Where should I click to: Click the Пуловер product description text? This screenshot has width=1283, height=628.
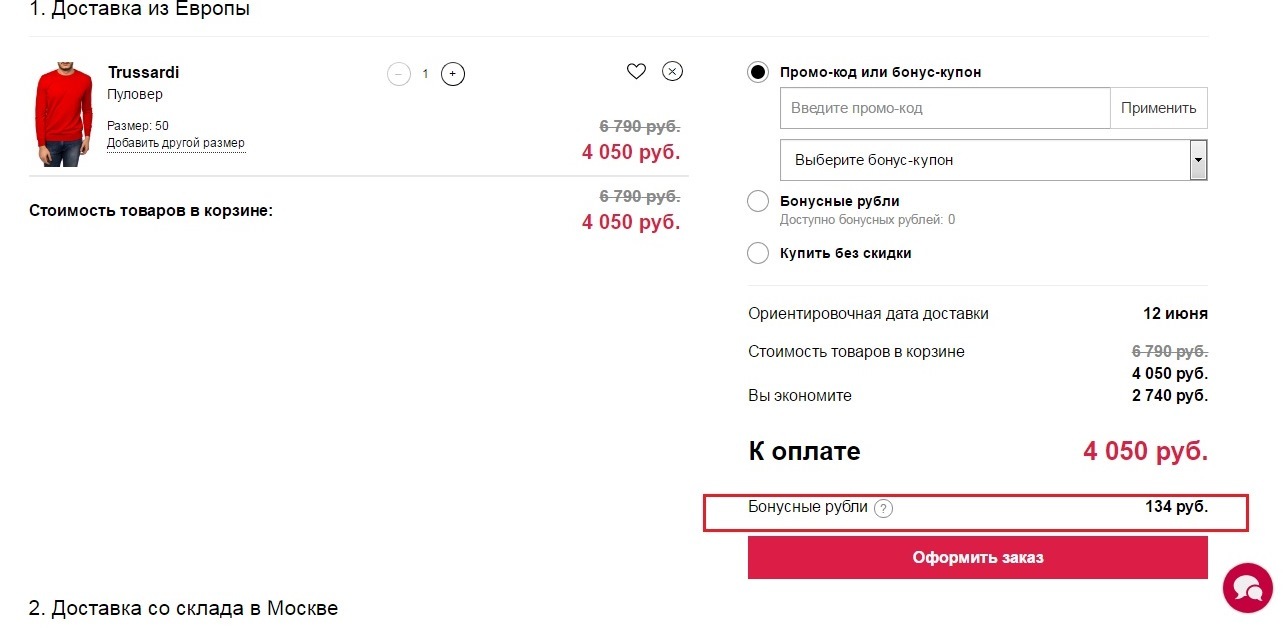click(x=135, y=95)
